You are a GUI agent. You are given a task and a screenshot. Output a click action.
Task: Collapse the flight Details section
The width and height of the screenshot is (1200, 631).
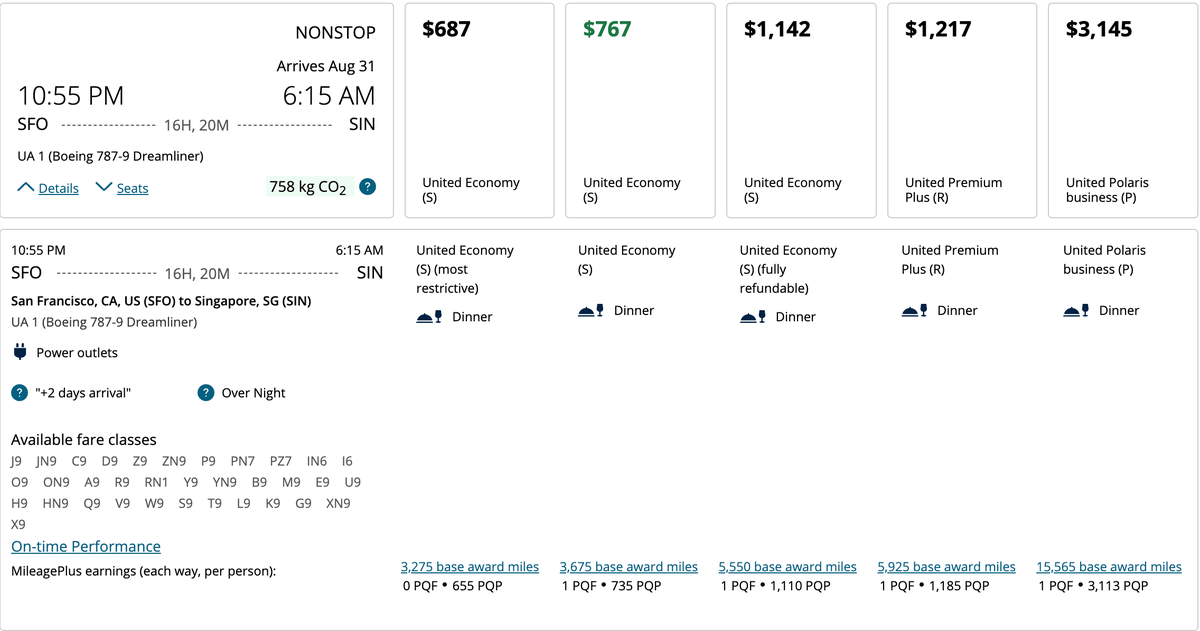coord(48,188)
